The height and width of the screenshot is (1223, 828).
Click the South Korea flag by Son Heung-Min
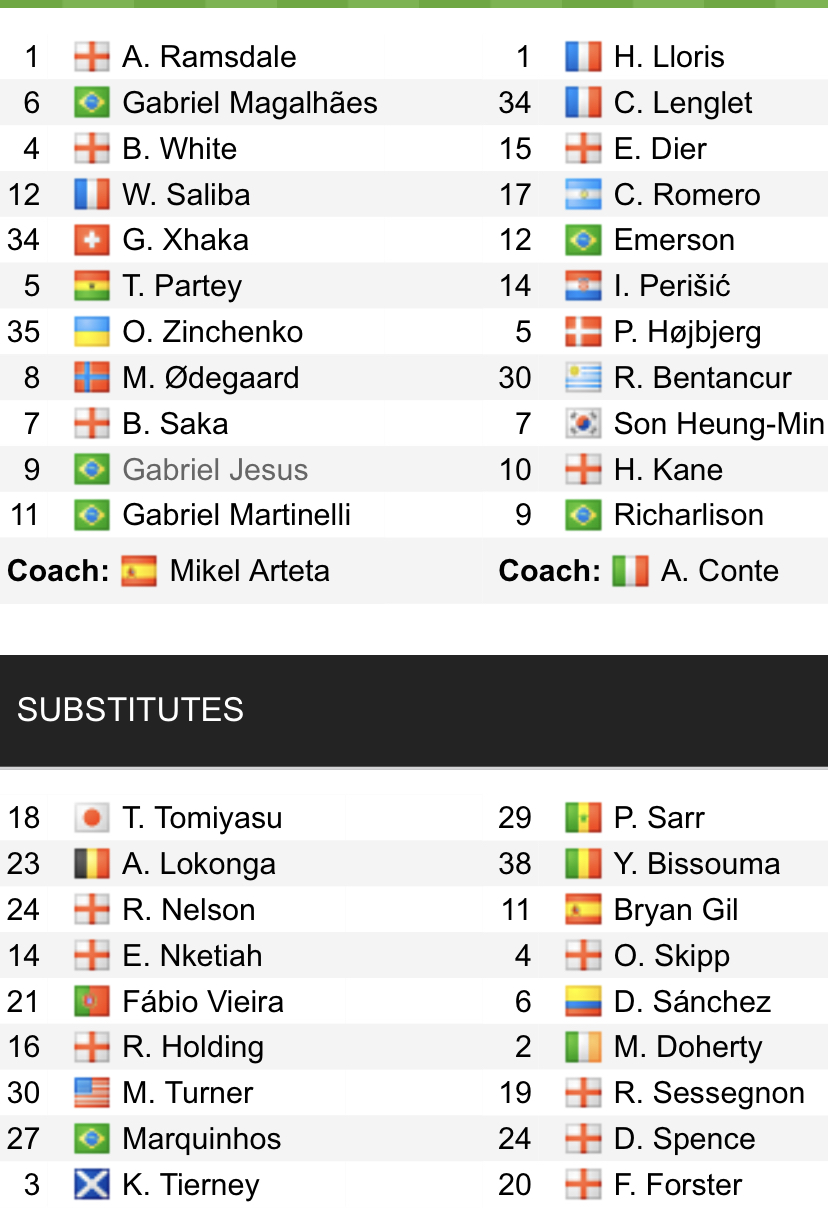(583, 424)
